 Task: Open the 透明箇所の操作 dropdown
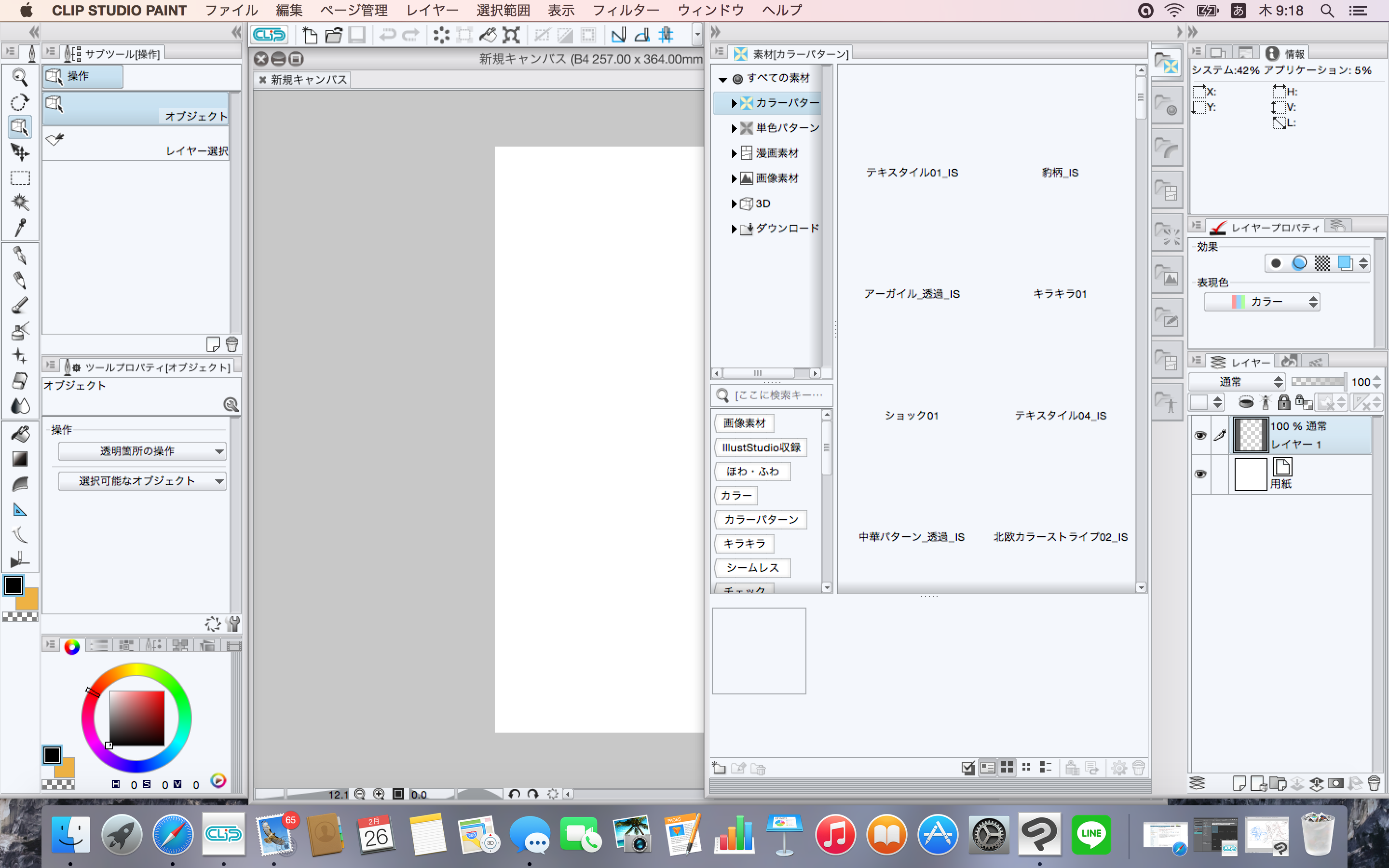(142, 451)
